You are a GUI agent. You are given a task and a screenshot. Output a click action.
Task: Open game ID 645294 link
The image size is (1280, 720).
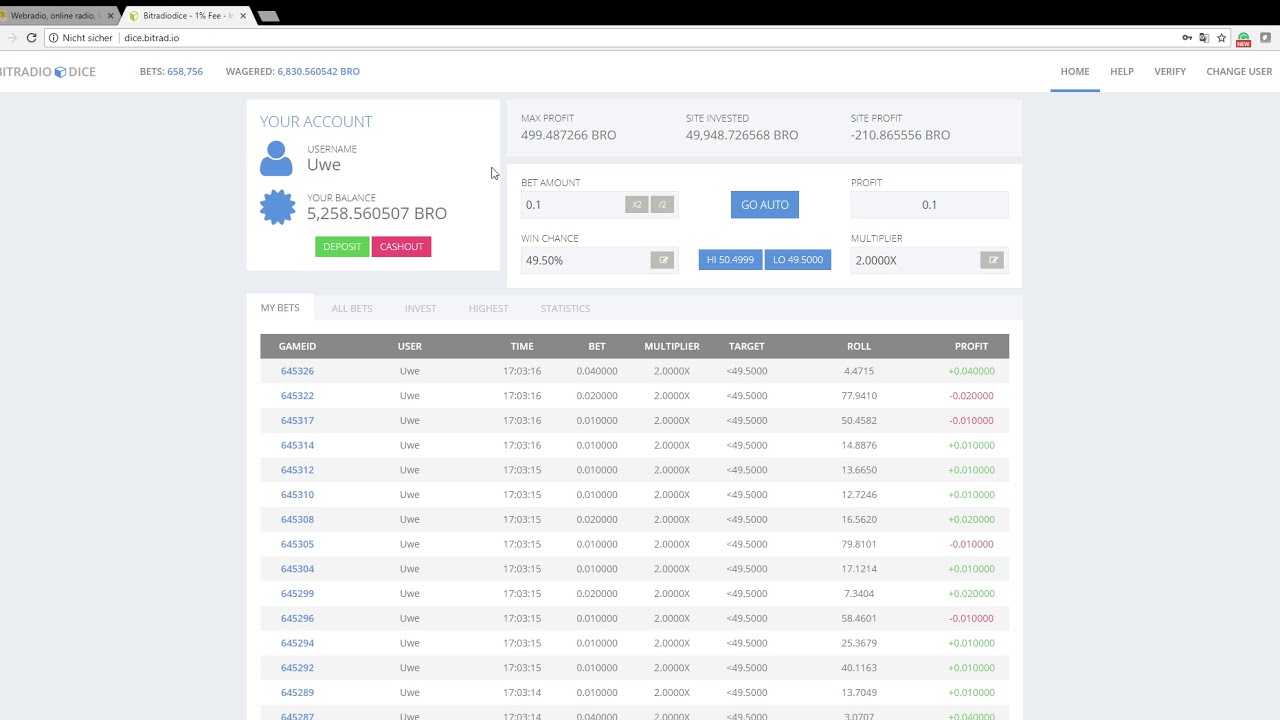point(297,643)
